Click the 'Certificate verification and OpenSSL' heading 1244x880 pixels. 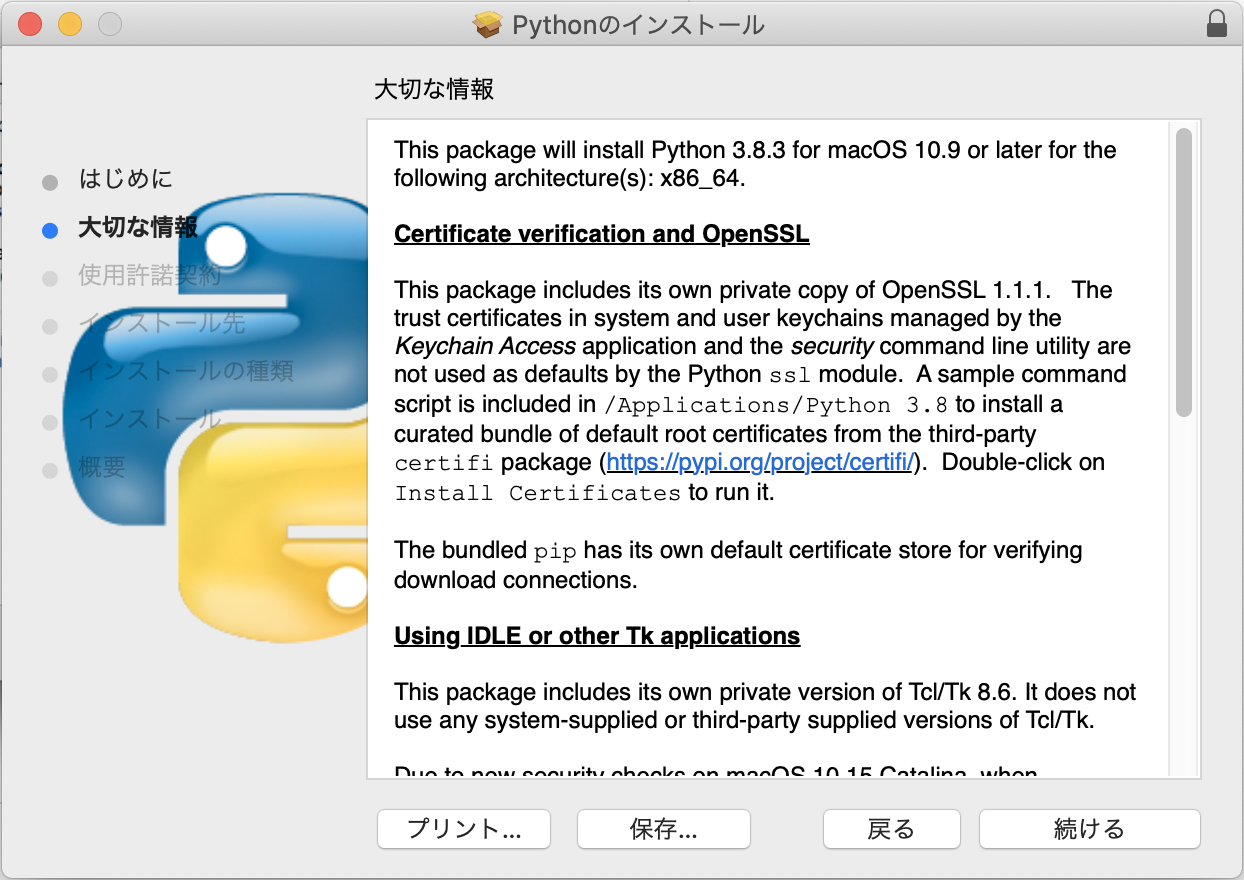602,234
